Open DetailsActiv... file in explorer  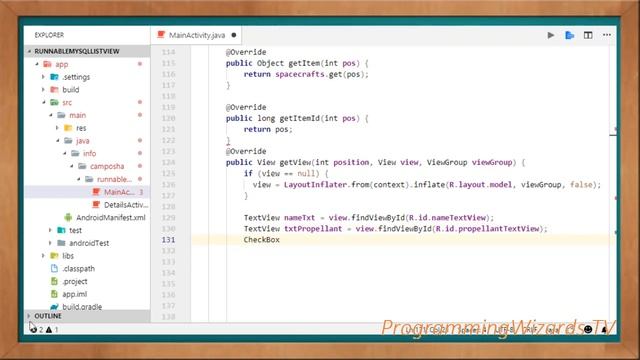(x=126, y=204)
